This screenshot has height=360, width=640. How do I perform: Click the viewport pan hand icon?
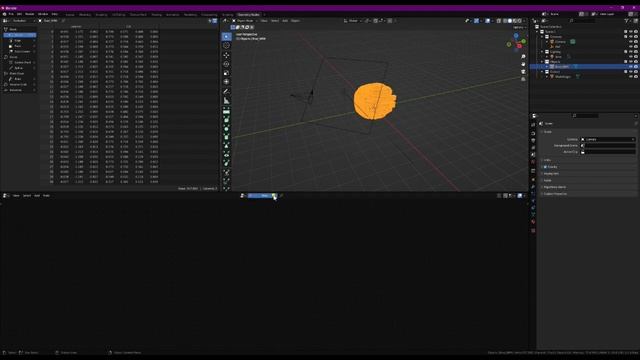[523, 64]
